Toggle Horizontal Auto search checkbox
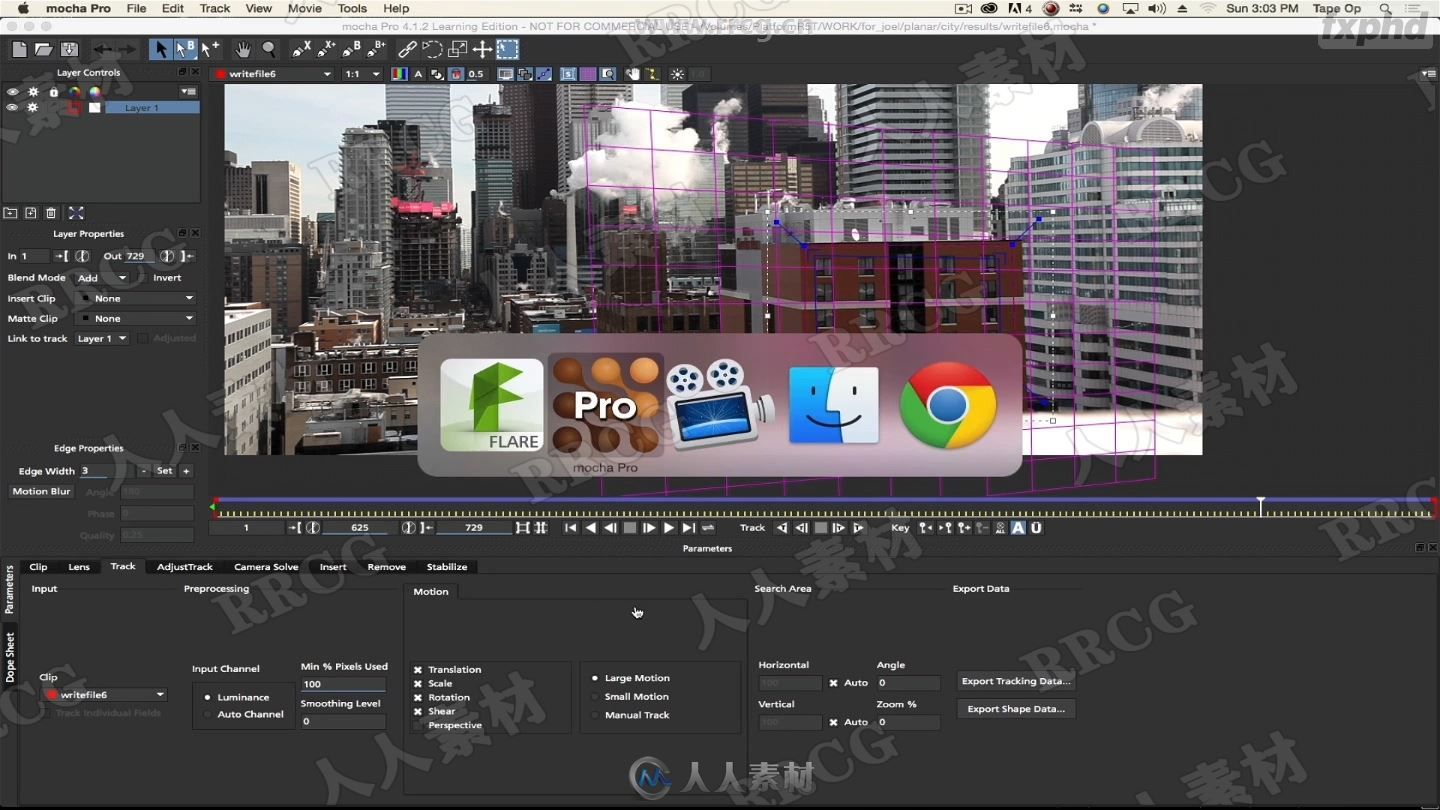1440x810 pixels. tap(833, 683)
